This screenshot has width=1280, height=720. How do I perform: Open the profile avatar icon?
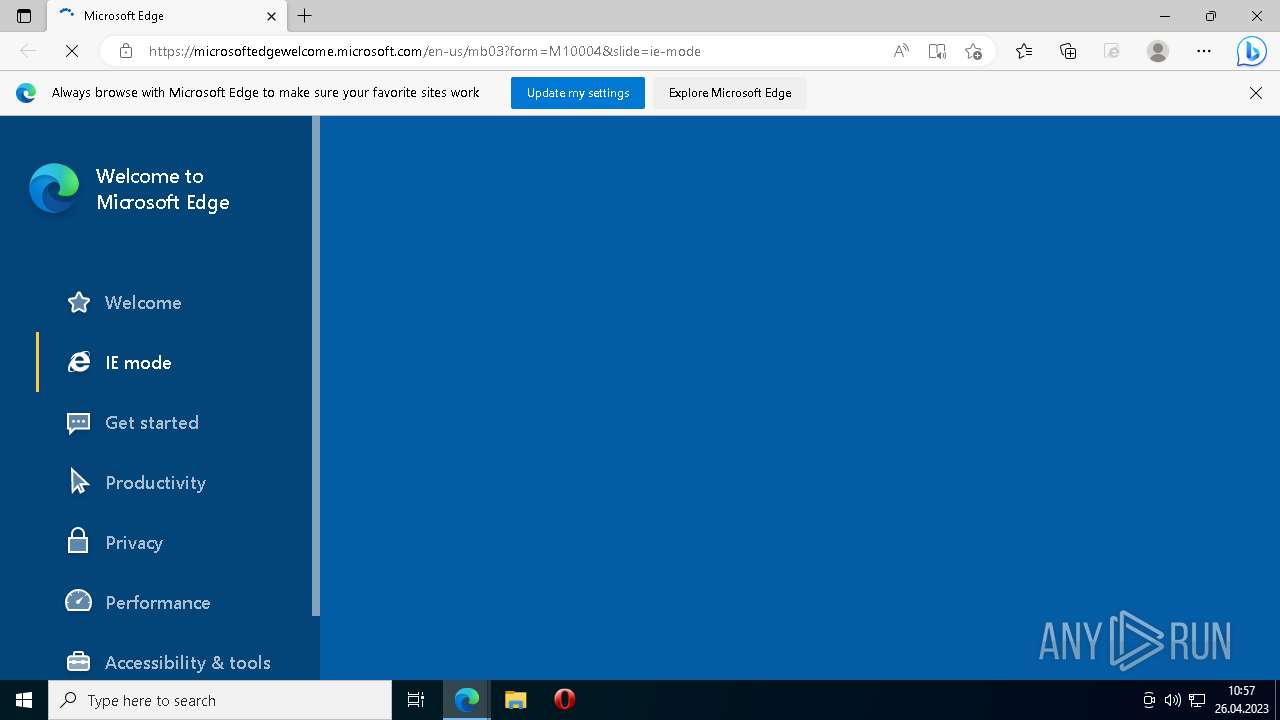tap(1158, 51)
